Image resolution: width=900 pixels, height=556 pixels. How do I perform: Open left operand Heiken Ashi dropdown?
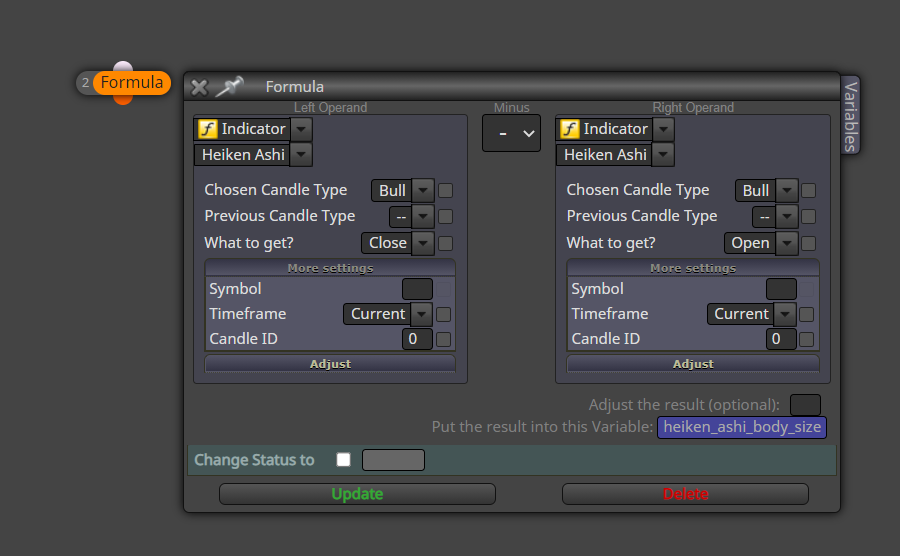click(x=301, y=155)
